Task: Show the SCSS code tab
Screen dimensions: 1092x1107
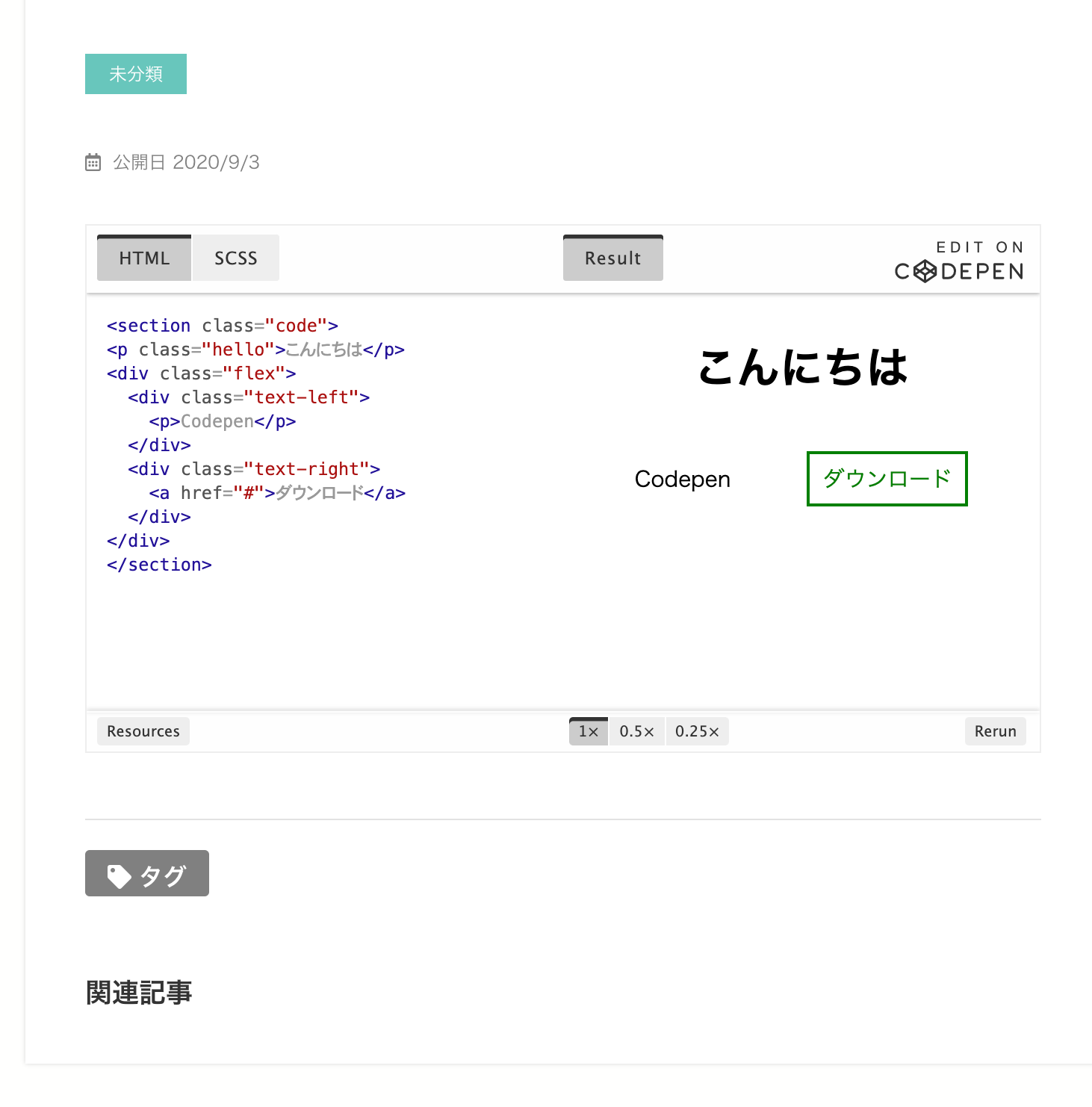Action: 235,258
